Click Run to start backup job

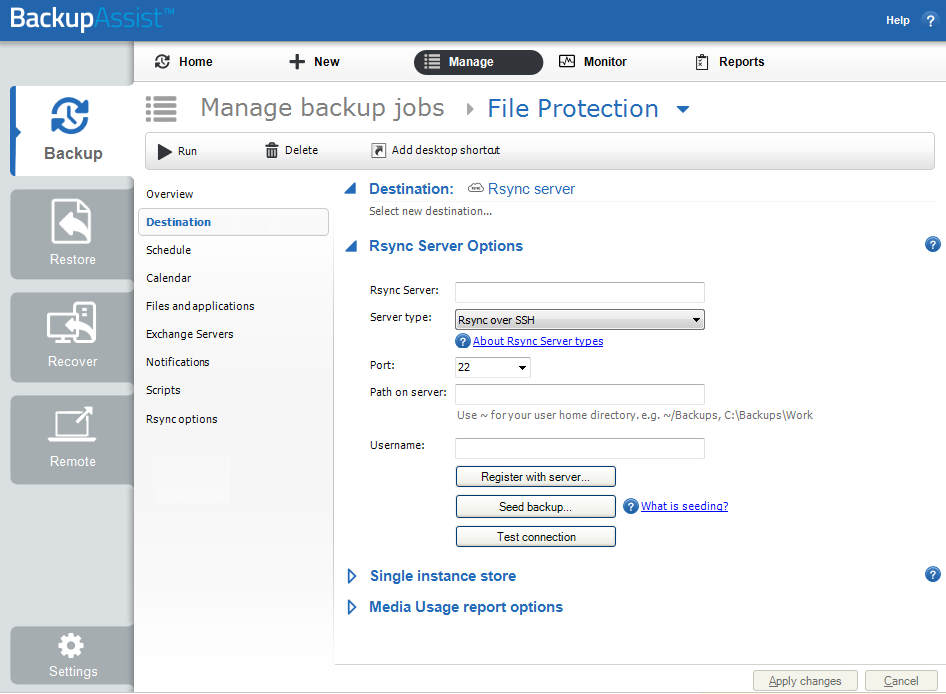pyautogui.click(x=178, y=151)
